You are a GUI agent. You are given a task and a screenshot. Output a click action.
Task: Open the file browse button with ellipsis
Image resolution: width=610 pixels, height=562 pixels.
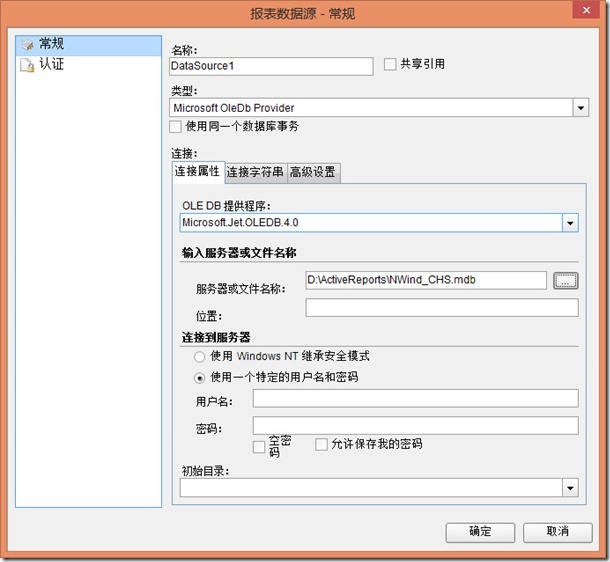coord(565,280)
